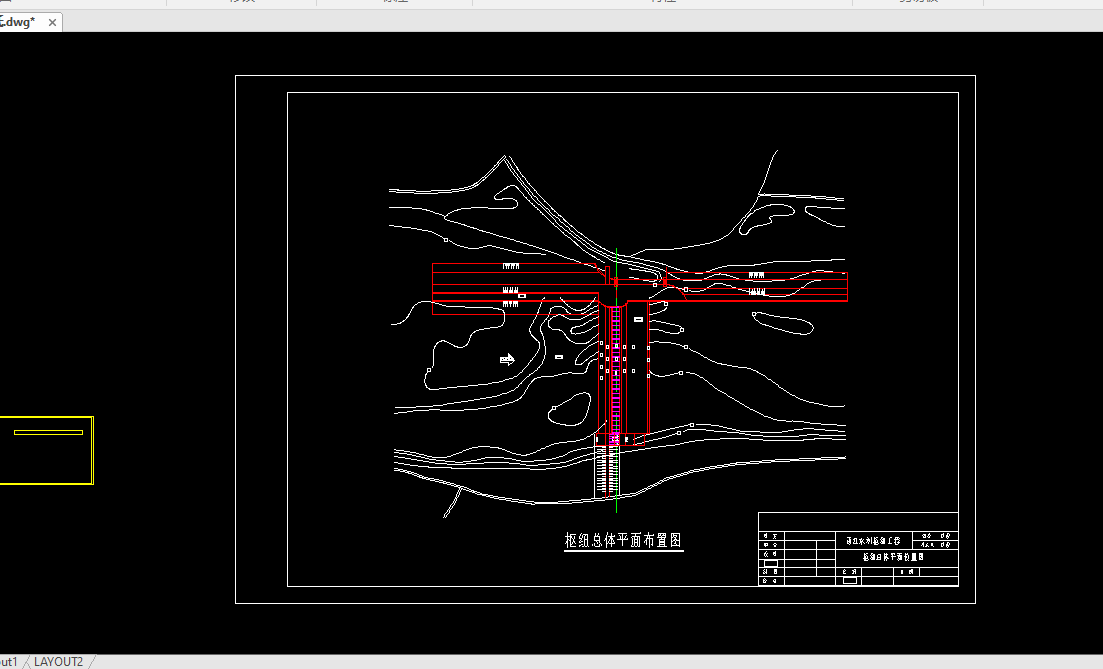The height and width of the screenshot is (669, 1103).
Task: Click the yellow rectangle outline at left edge
Action: pyautogui.click(x=92, y=450)
